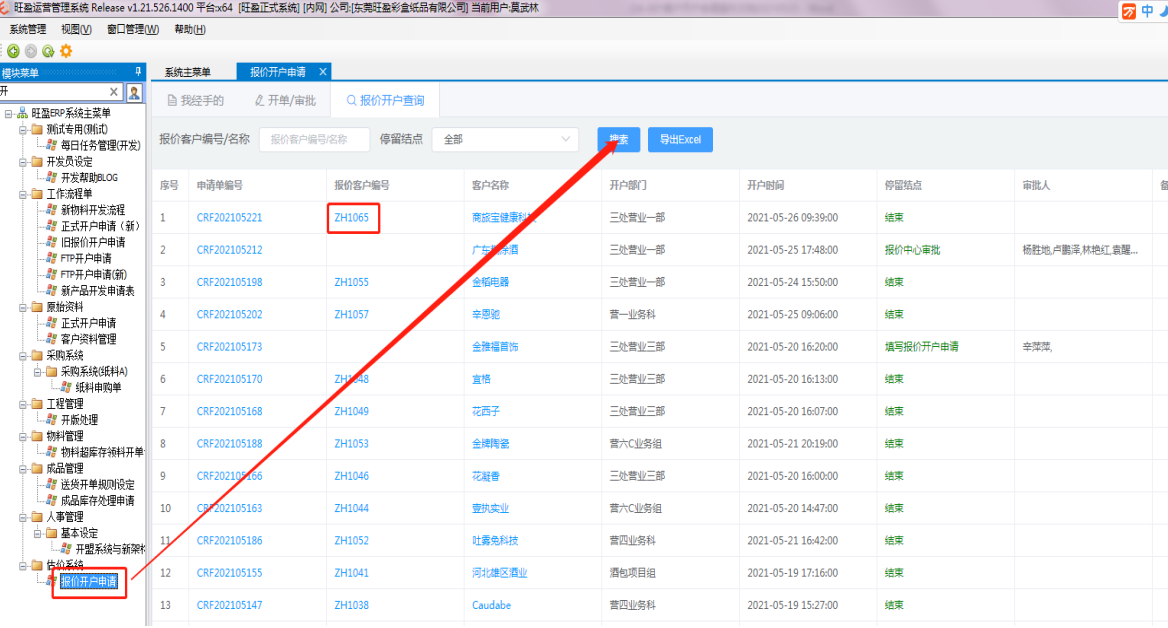Collapse the 测试专用(测试) folder
Screen dimensions: 1168x628
pos(22,129)
